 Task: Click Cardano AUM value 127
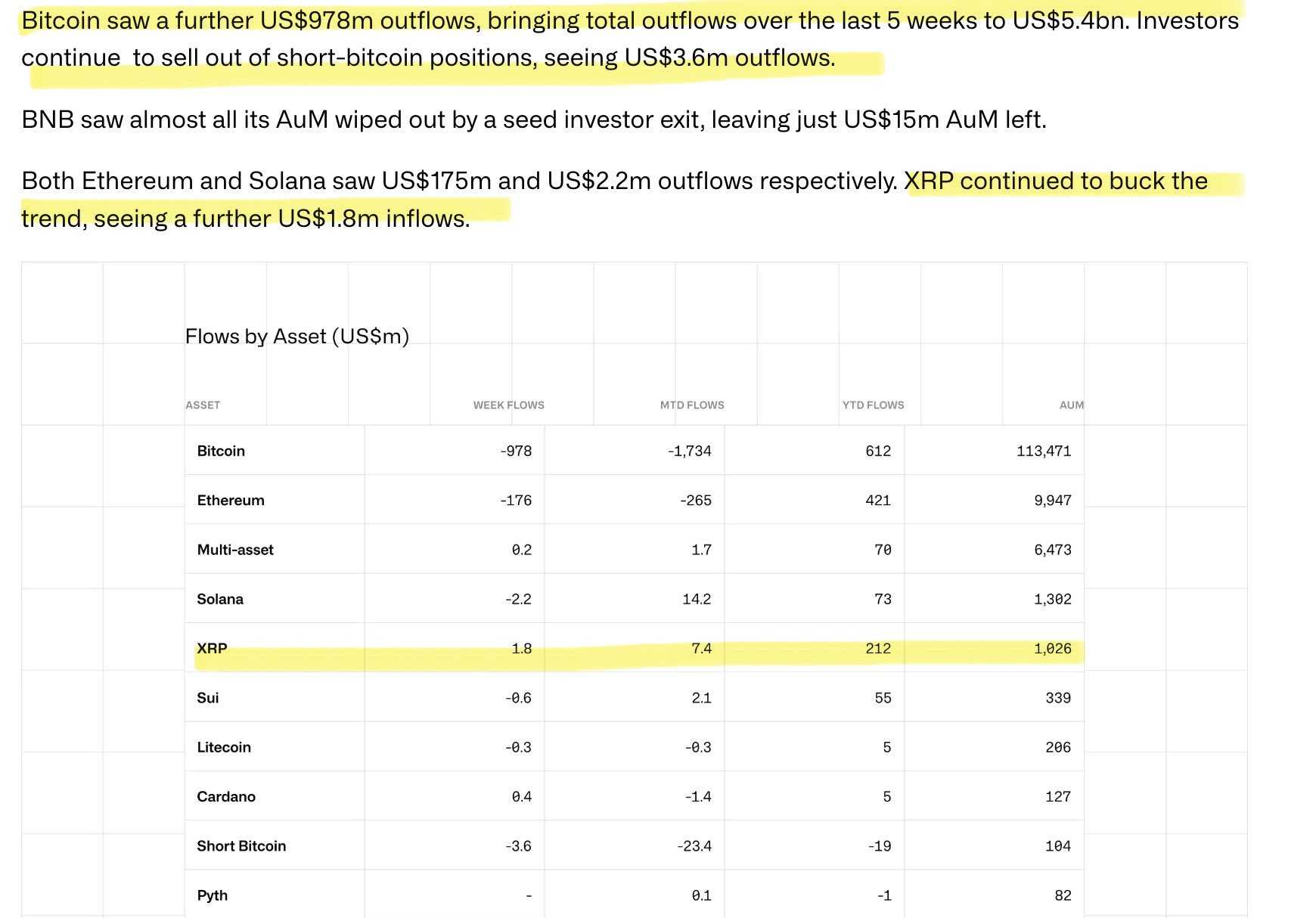[x=1058, y=797]
